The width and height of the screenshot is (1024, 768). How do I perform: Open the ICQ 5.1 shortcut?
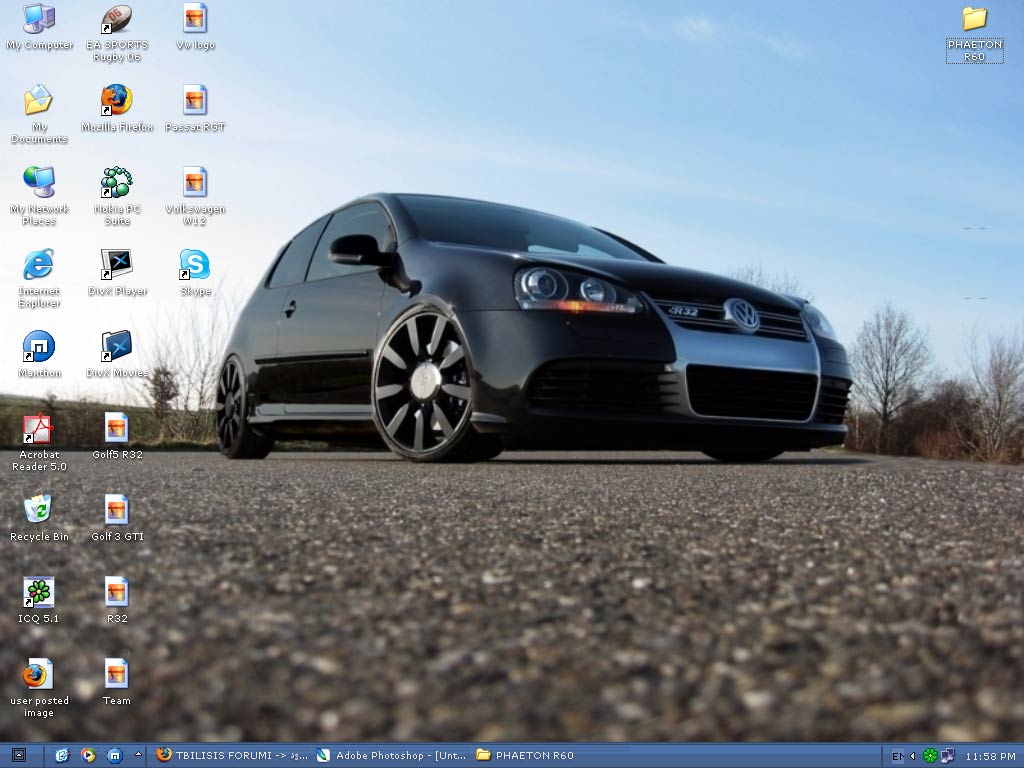pyautogui.click(x=39, y=592)
